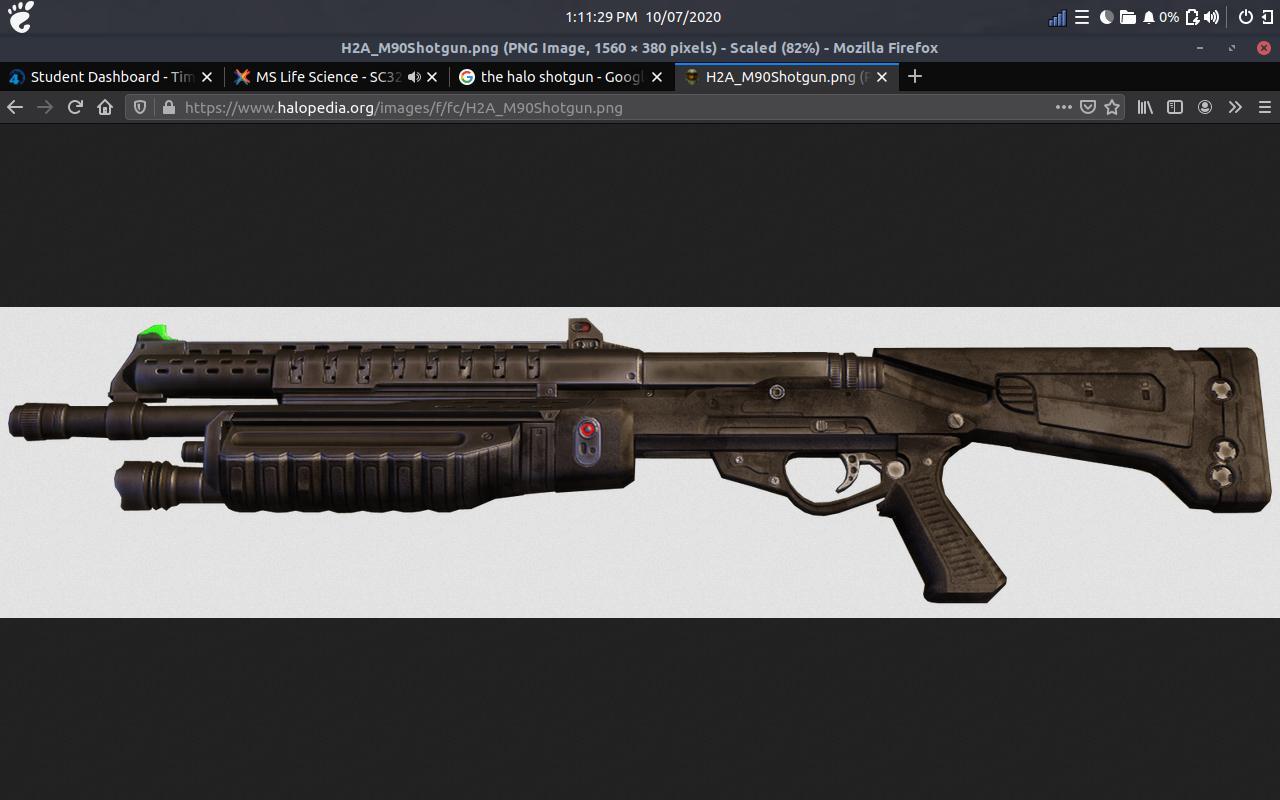Go to the Firefox home page

[x=105, y=107]
